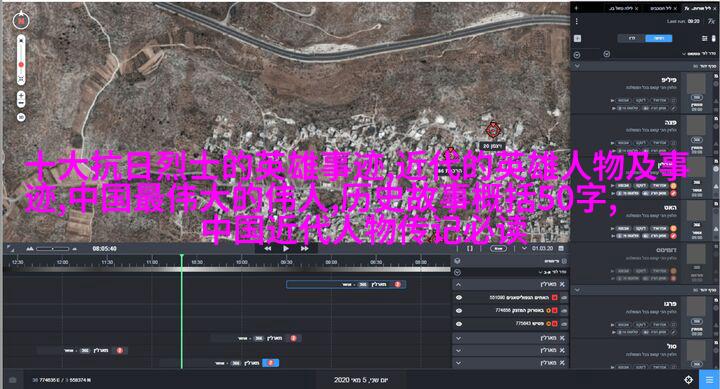Open filter settings sliders icon
Viewport: 720px width, 389px height.
(x=704, y=39)
